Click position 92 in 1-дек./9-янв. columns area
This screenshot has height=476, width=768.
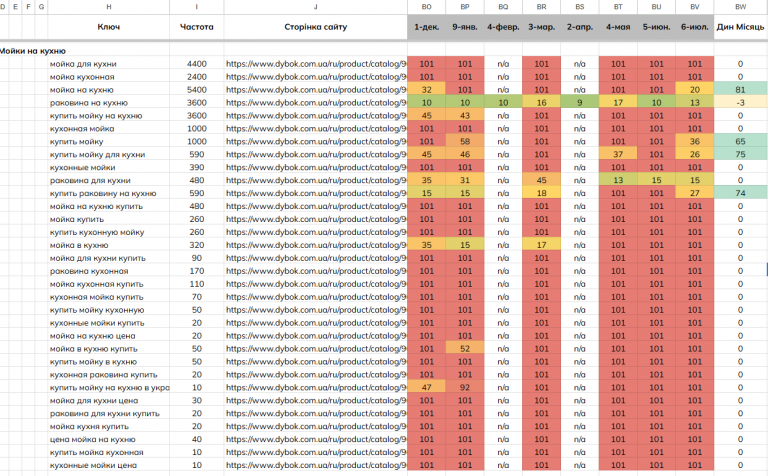tap(465, 387)
